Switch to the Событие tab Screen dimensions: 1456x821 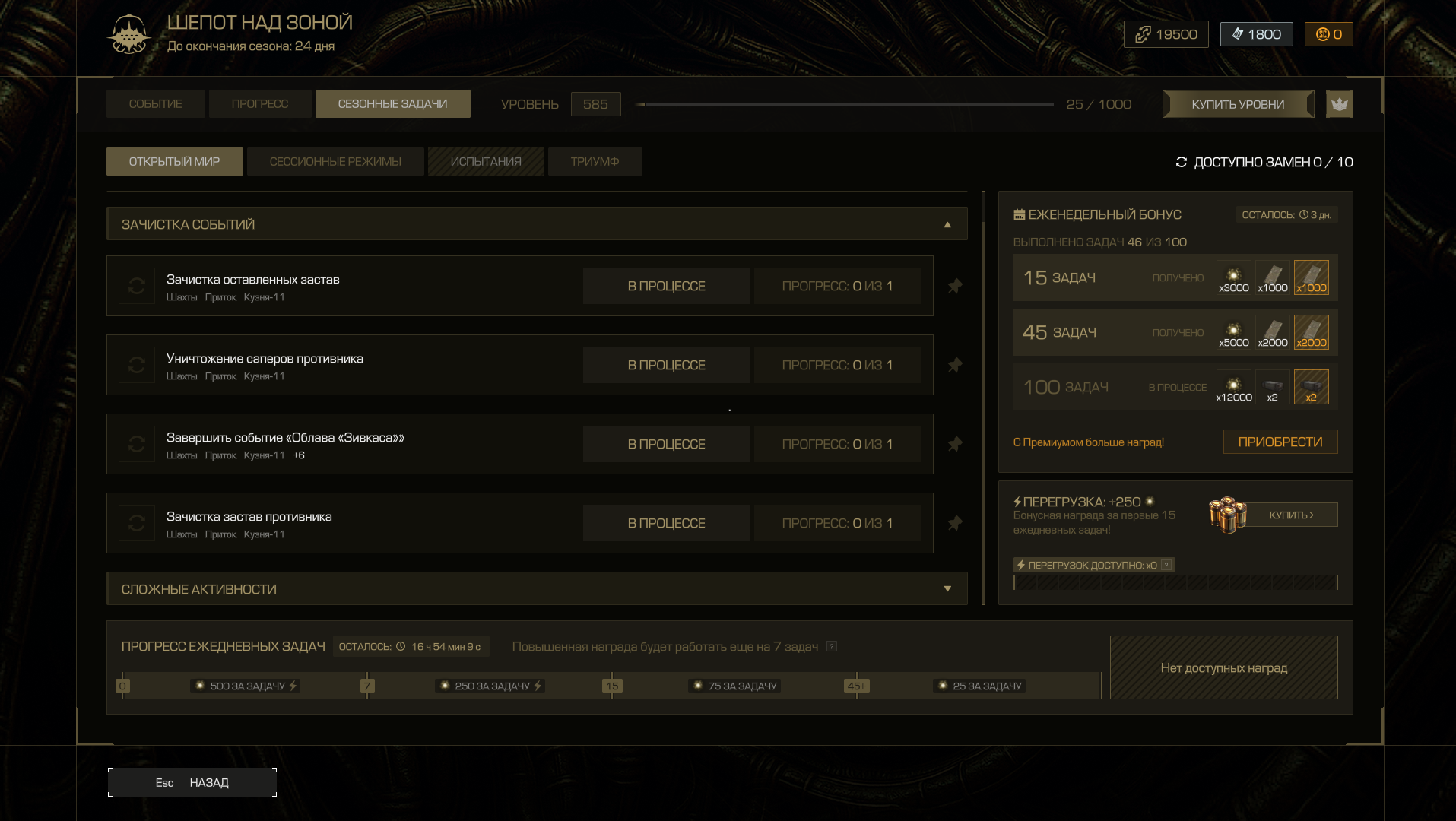(x=156, y=104)
